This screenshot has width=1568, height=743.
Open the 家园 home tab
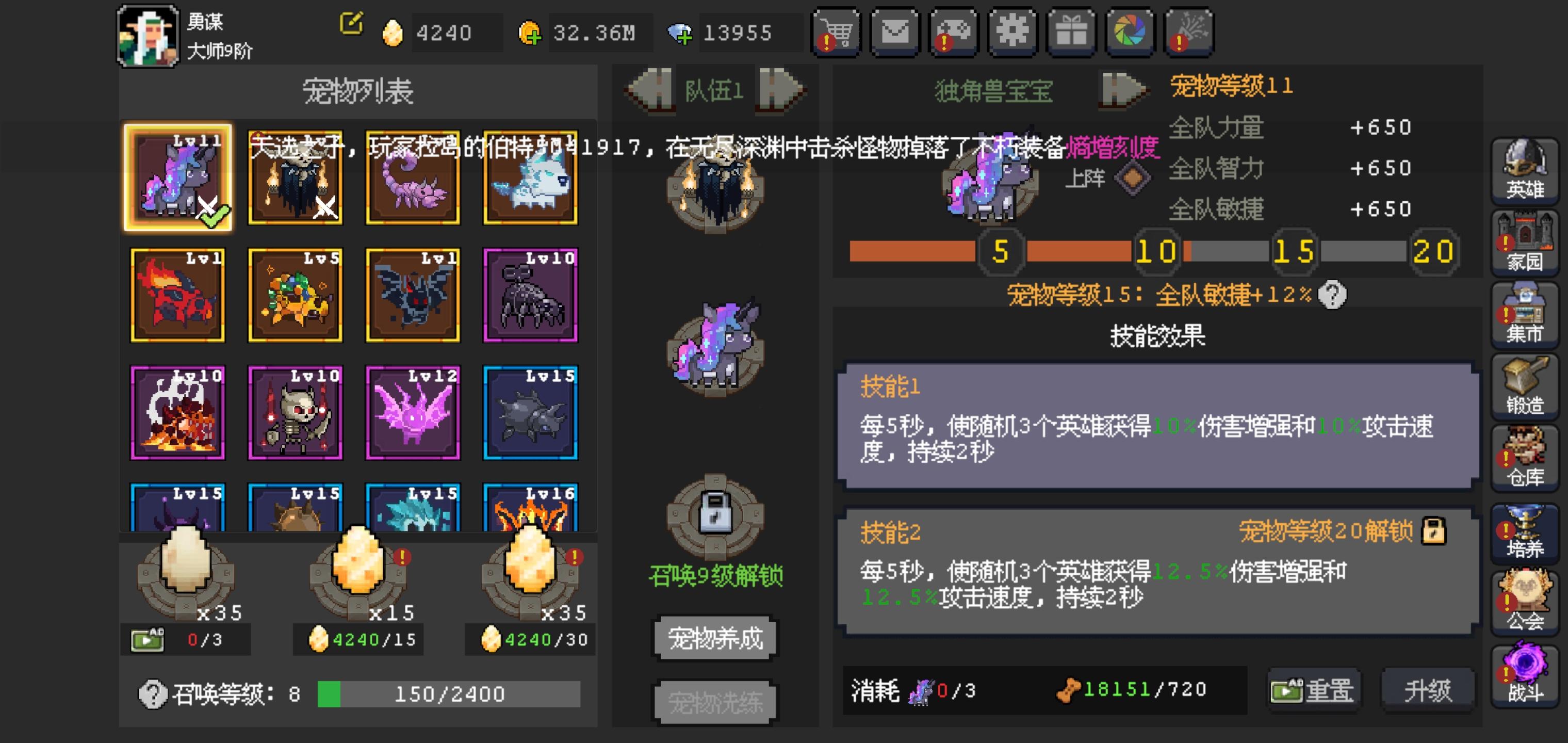point(1524,243)
